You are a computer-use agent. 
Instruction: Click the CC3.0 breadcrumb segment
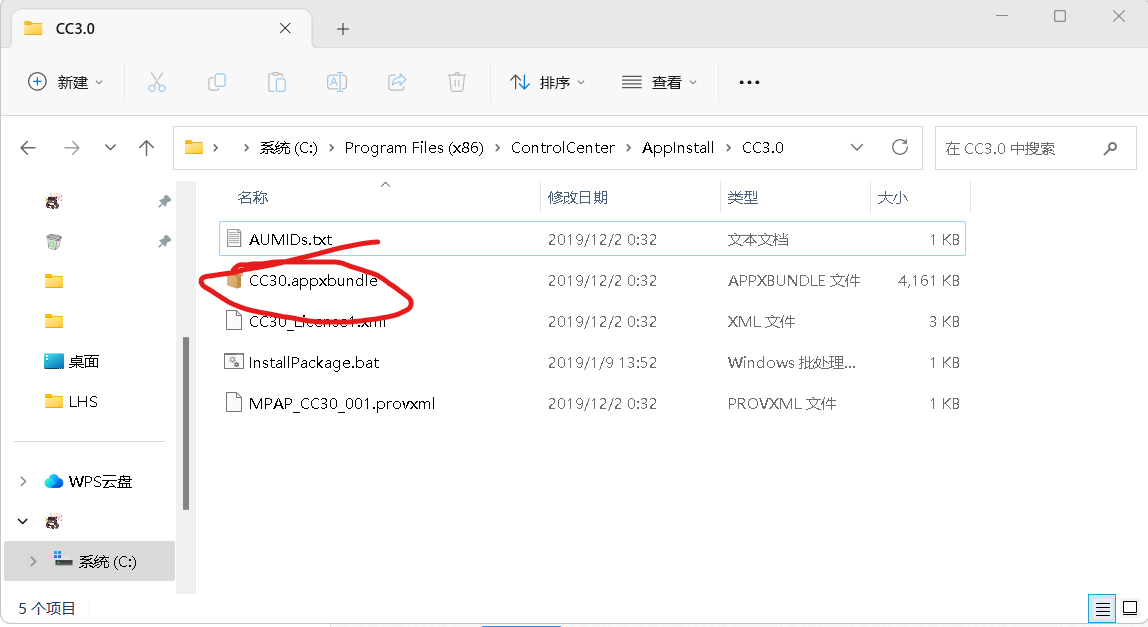[x=762, y=148]
